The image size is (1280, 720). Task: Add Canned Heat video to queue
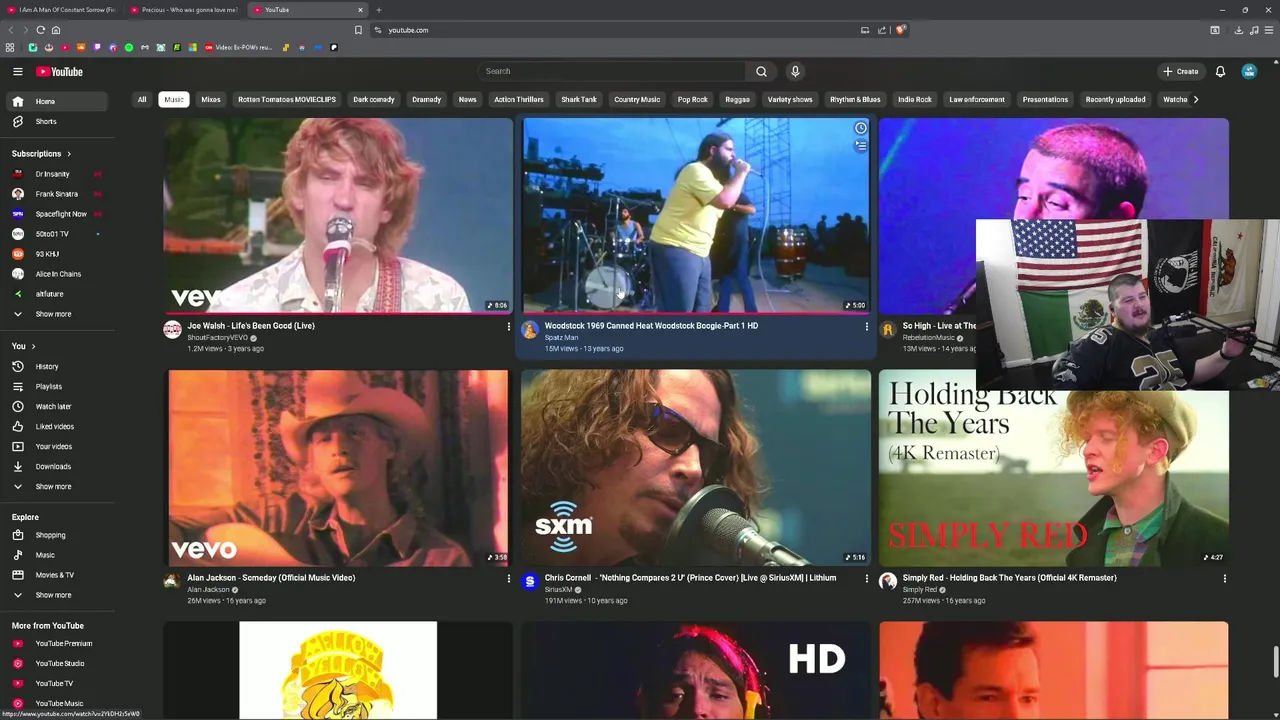point(860,146)
